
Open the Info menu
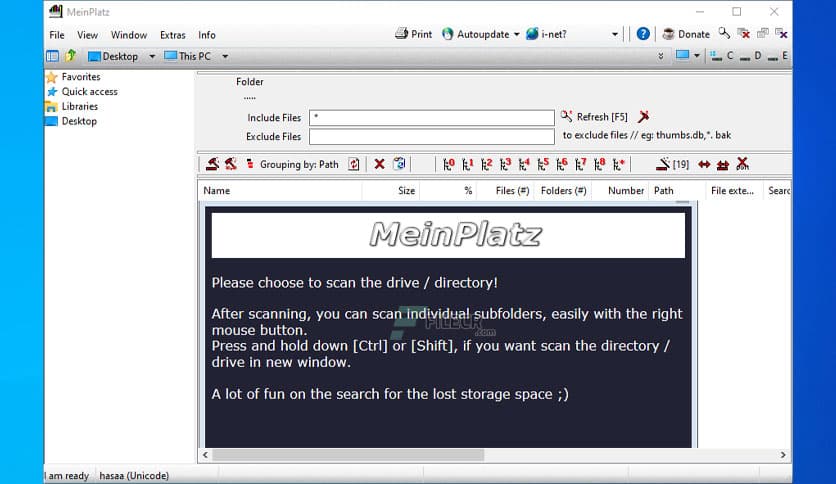tap(207, 35)
